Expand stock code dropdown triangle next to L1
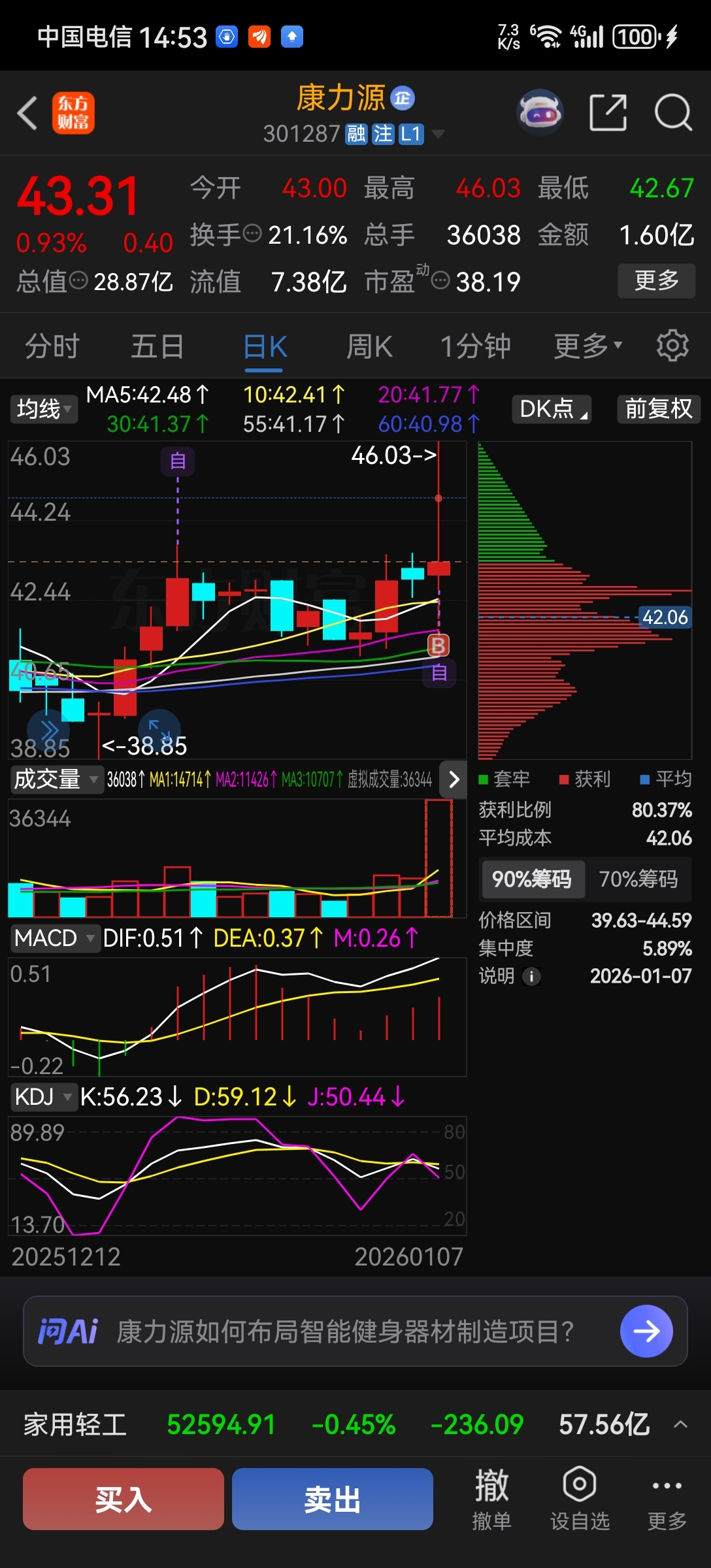Viewport: 711px width, 1568px height. pos(438,134)
